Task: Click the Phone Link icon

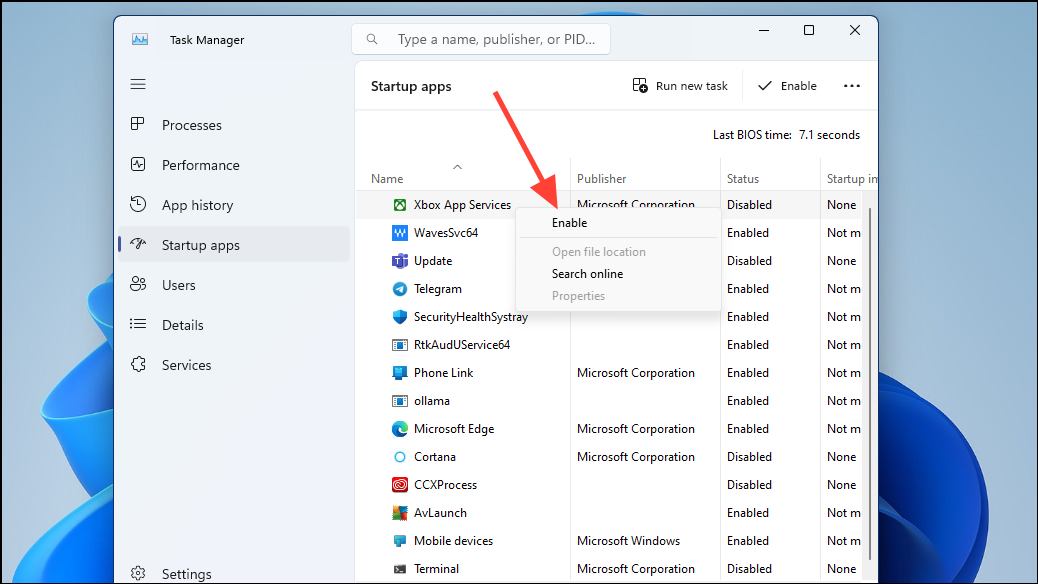Action: (400, 373)
